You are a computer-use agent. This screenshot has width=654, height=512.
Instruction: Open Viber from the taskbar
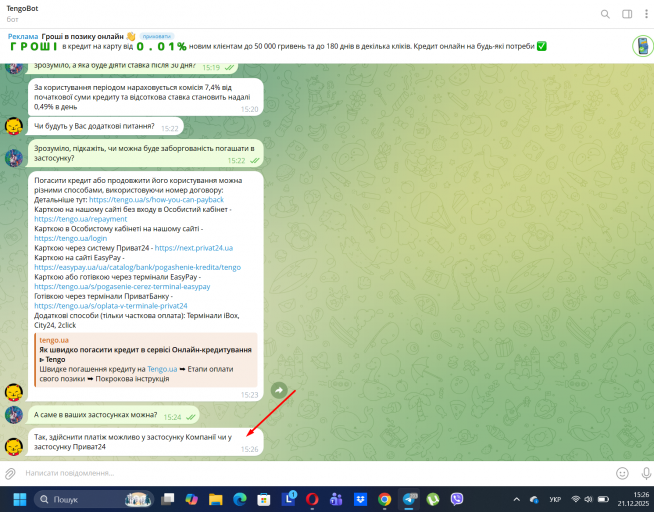point(457,499)
